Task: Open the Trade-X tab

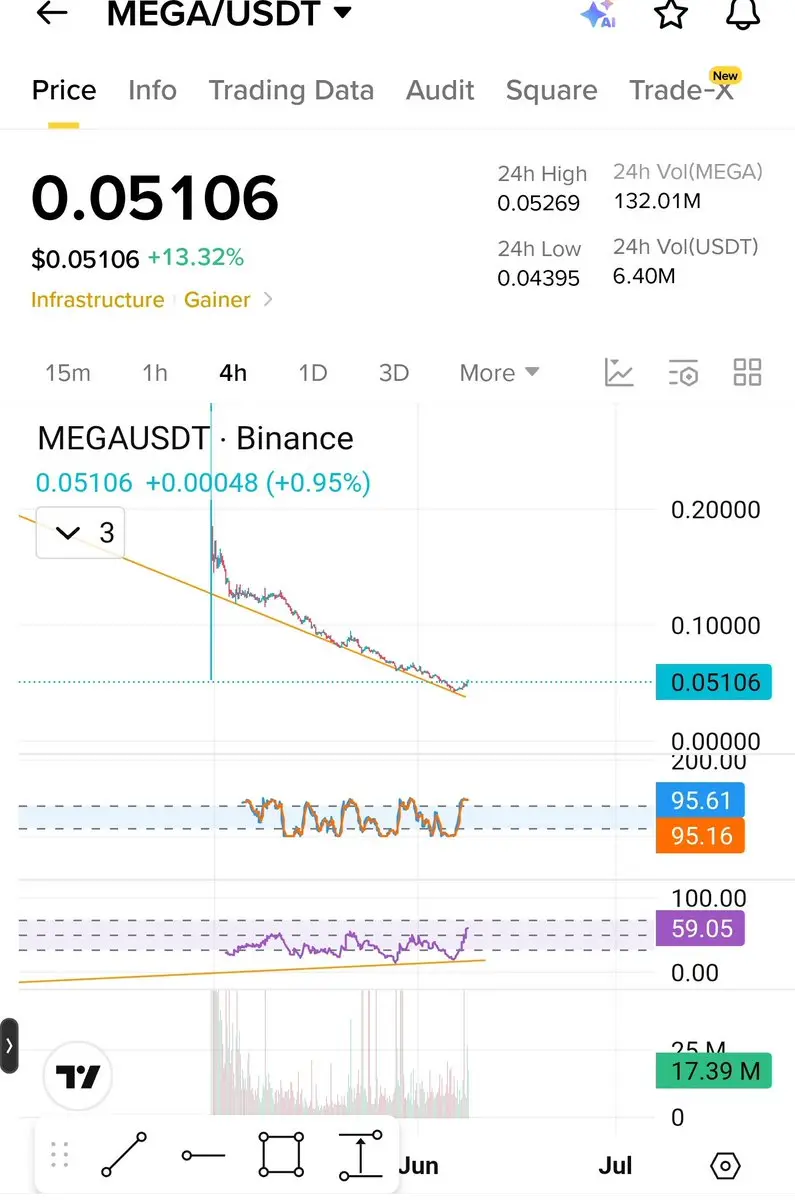Action: (683, 89)
